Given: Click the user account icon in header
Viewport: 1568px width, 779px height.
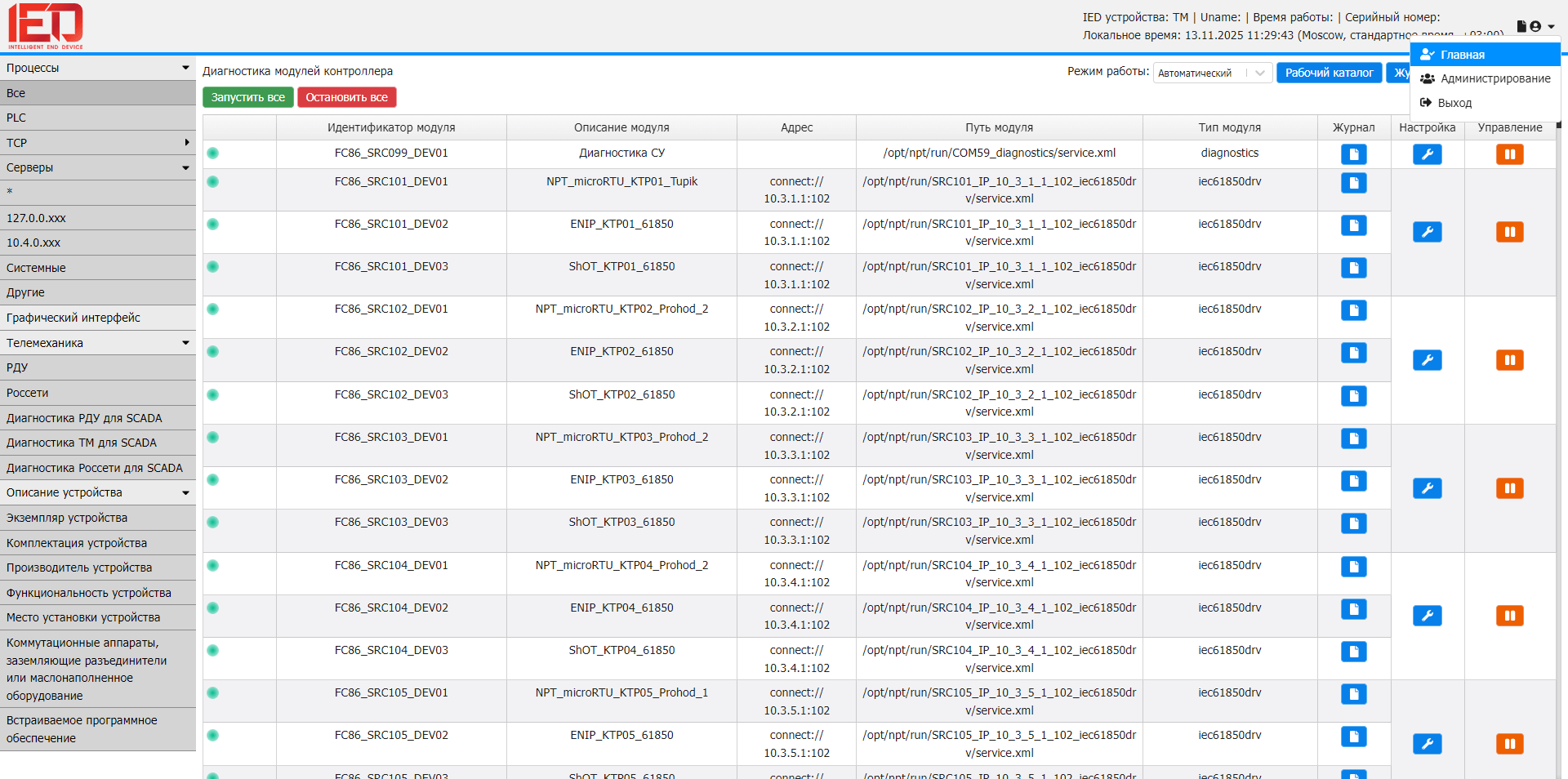Looking at the screenshot, I should 1536,27.
